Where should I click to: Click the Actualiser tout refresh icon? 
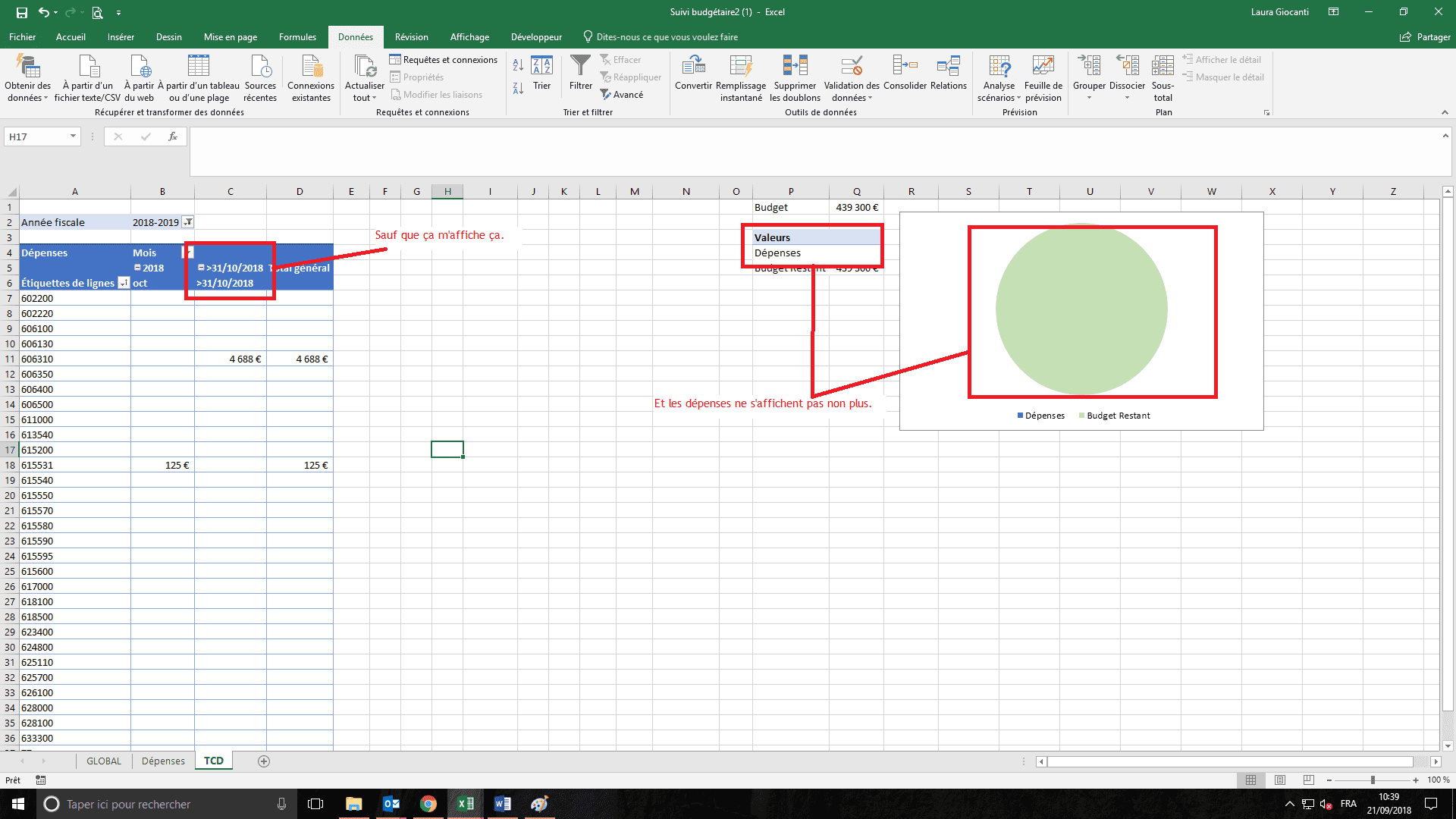tap(365, 67)
